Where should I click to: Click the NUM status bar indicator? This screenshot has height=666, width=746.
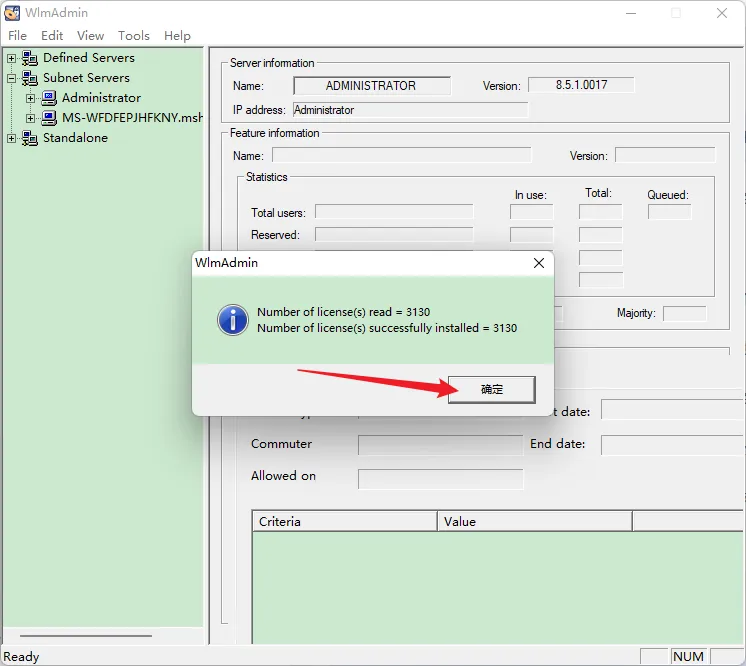click(x=688, y=656)
